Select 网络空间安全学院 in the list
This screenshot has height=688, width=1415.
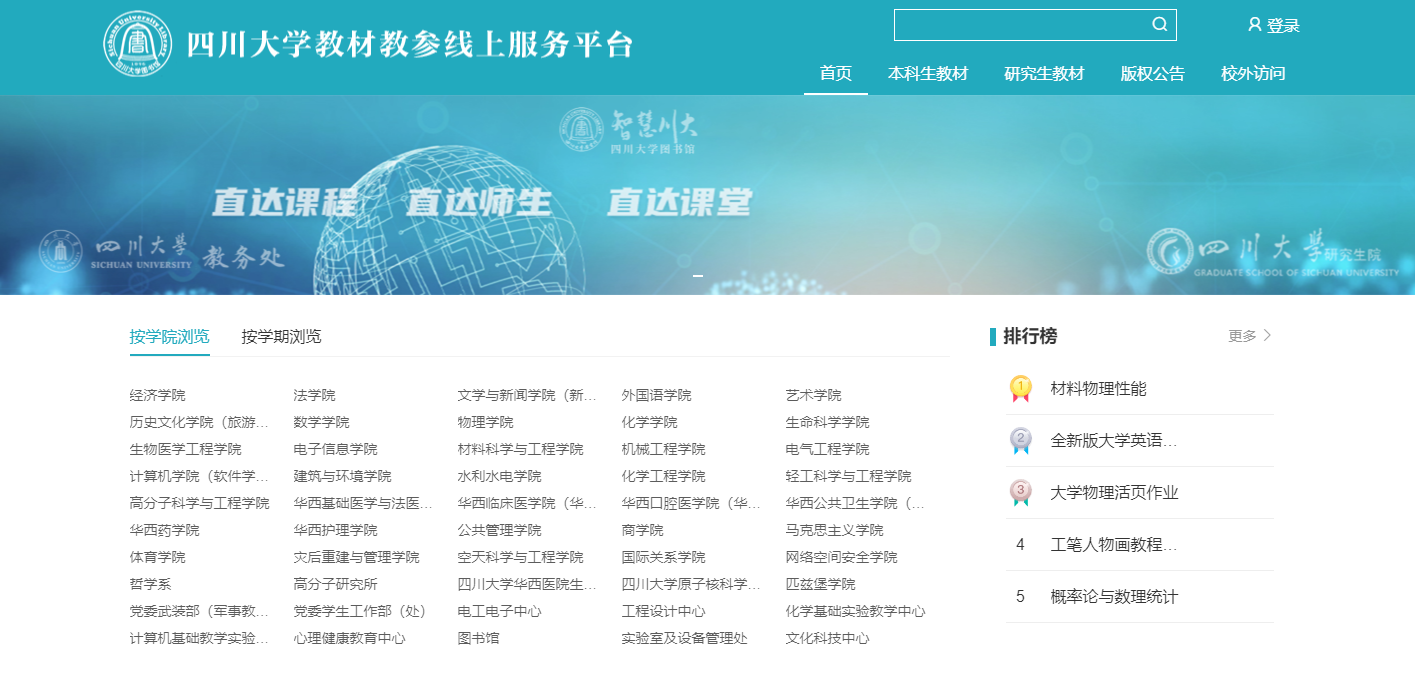(842, 558)
